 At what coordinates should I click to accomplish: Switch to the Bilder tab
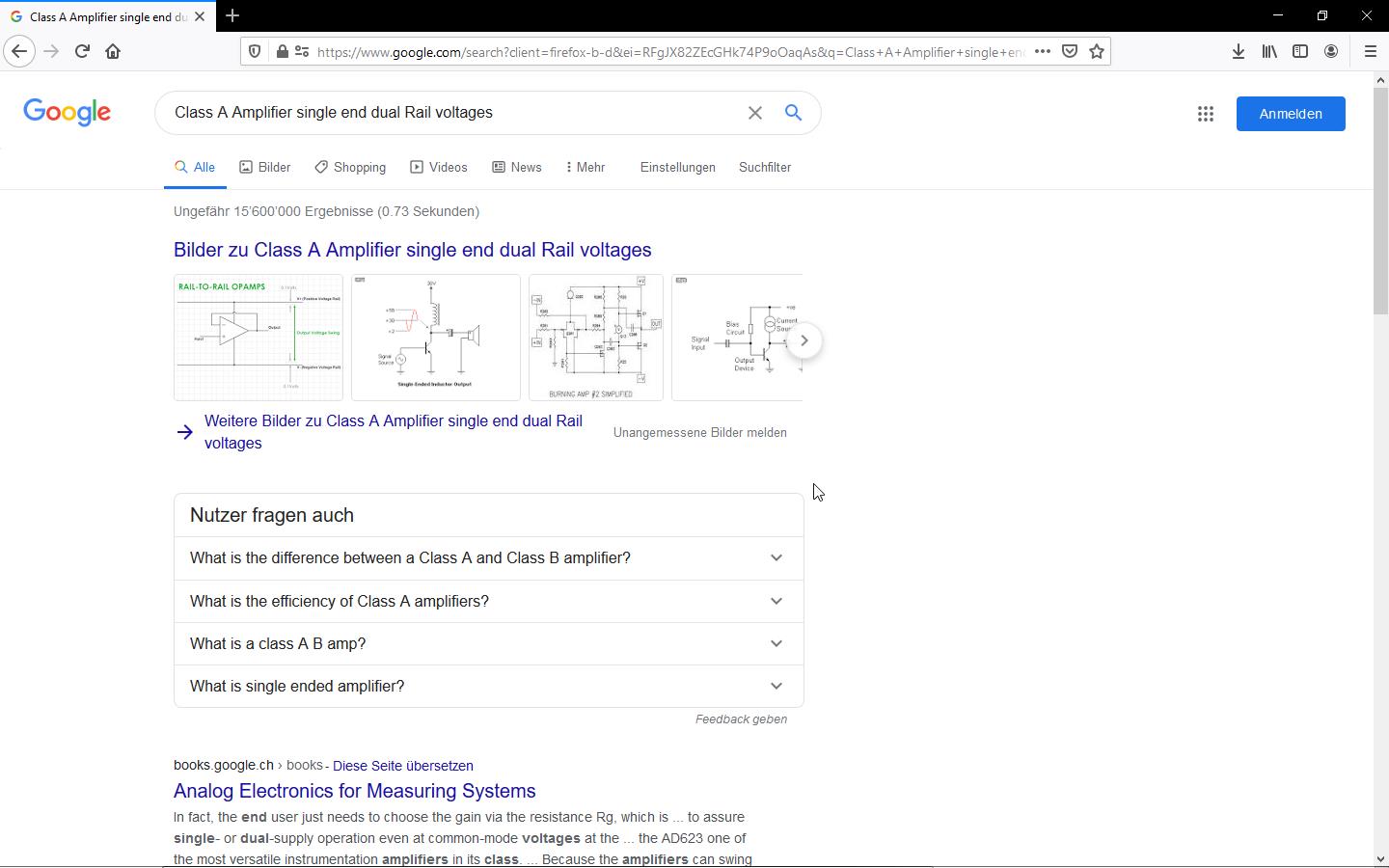(x=265, y=167)
